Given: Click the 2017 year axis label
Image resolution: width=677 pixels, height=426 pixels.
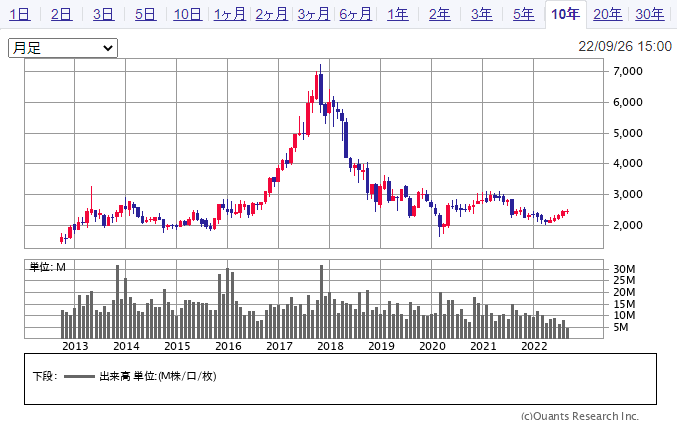Looking at the screenshot, I should click(x=279, y=346).
